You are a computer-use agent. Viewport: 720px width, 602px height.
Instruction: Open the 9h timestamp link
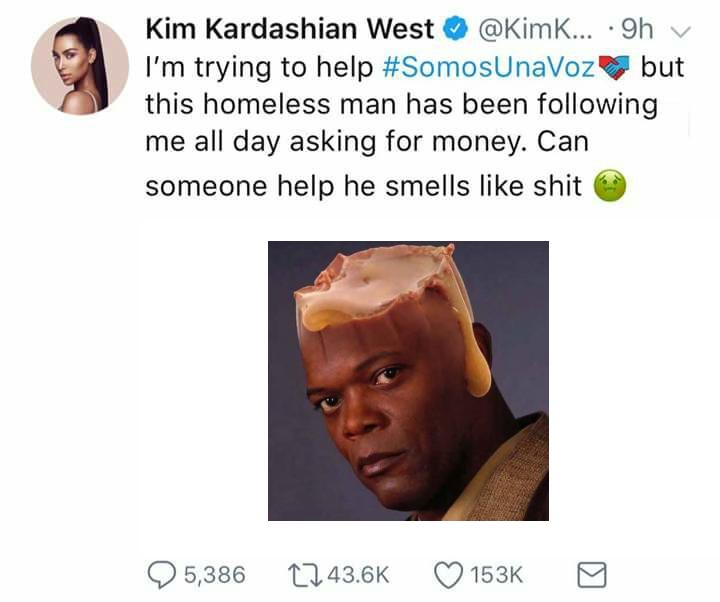(636, 29)
